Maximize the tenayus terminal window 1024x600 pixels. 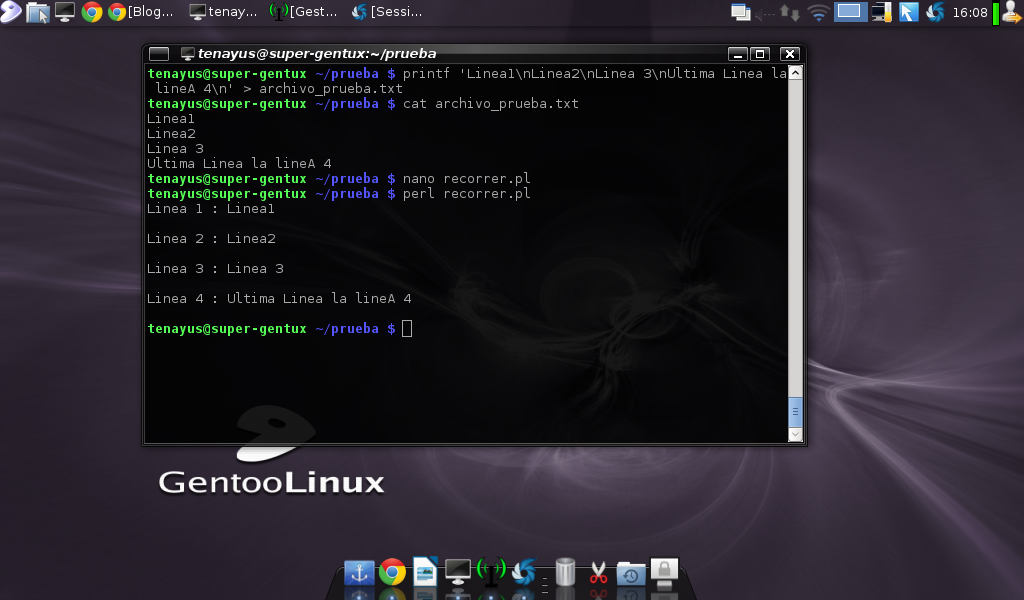point(760,54)
